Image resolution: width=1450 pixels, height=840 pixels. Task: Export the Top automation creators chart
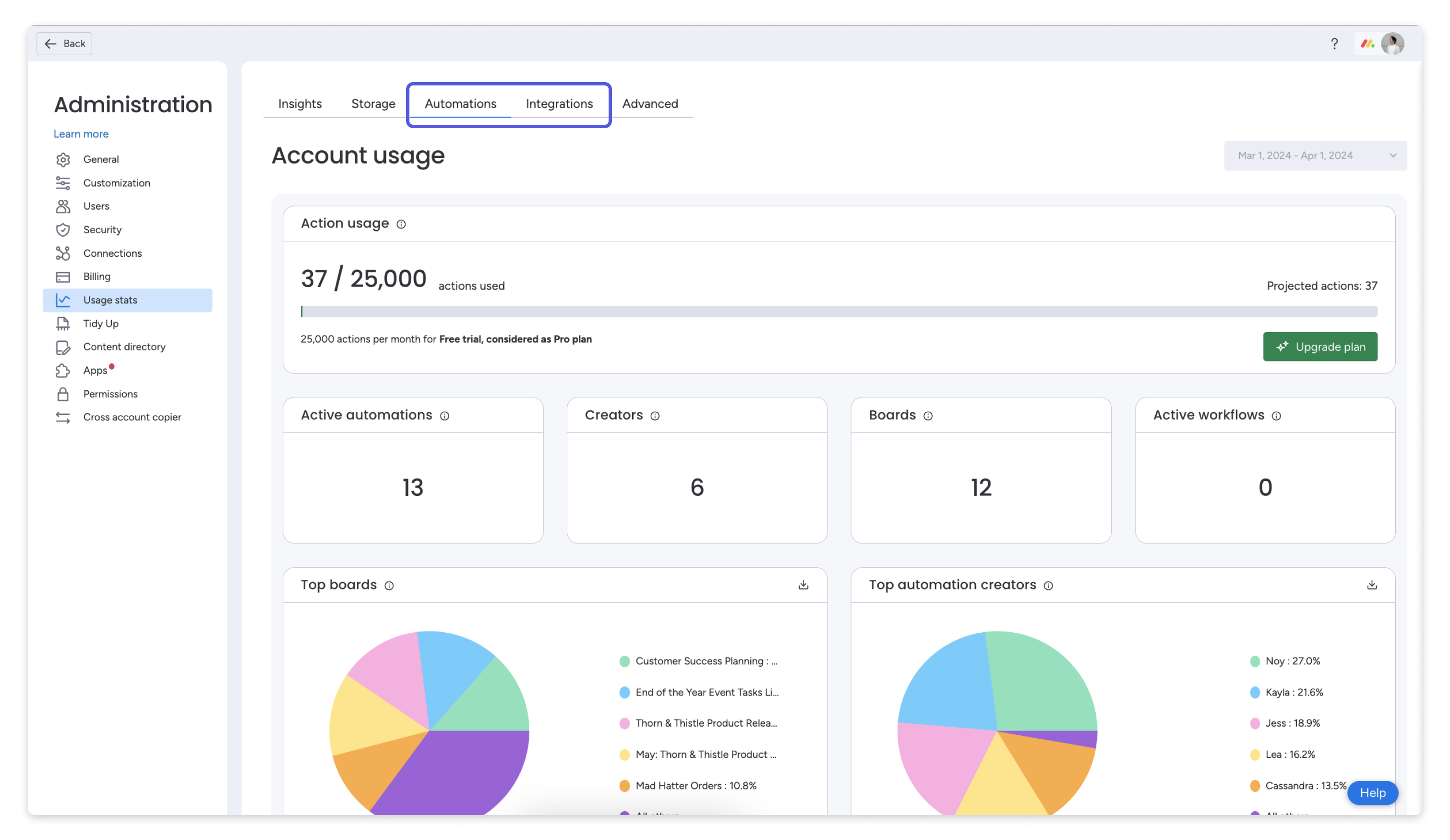[x=1372, y=585]
